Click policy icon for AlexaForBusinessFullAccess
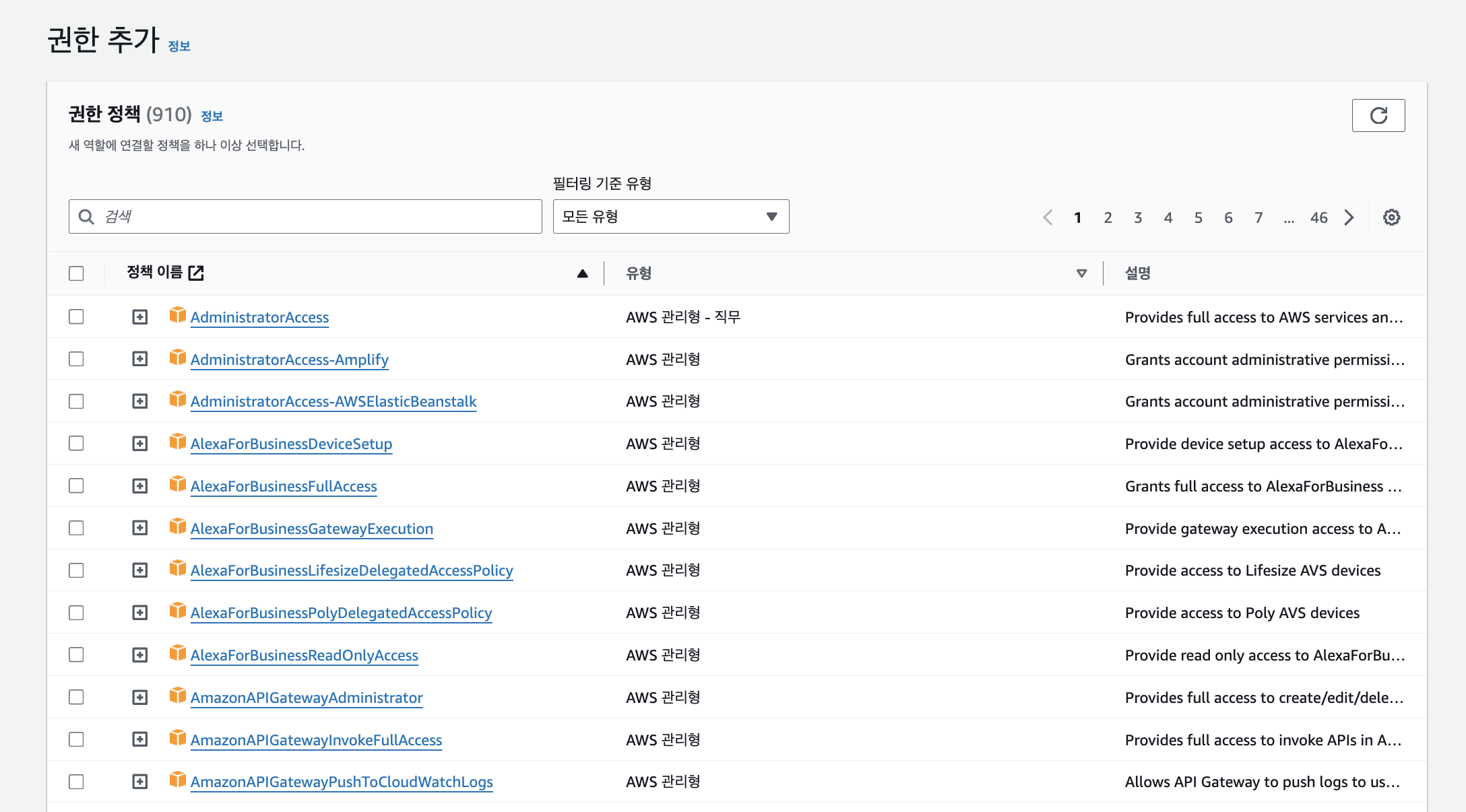The width and height of the screenshot is (1466, 812). [x=178, y=484]
